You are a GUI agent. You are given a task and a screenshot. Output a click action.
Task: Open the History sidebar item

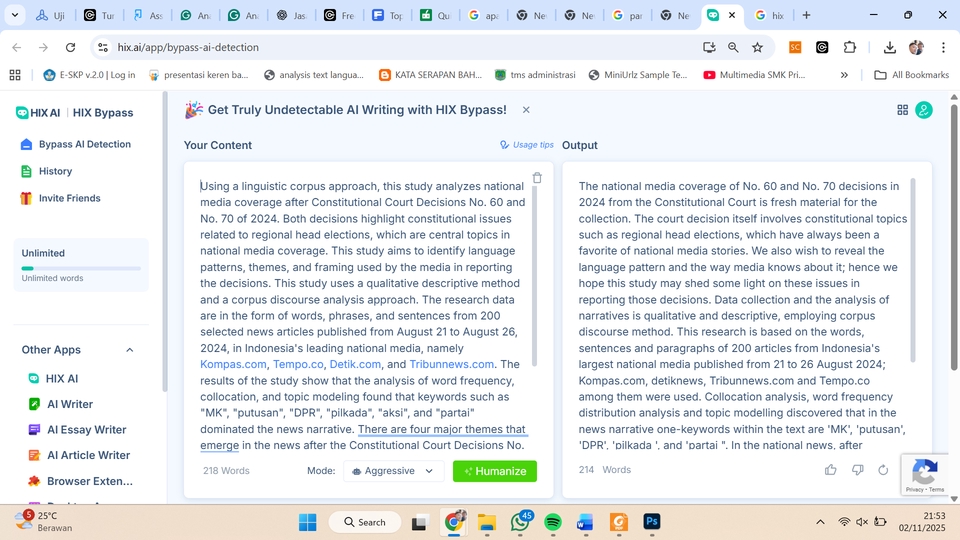pos(55,171)
